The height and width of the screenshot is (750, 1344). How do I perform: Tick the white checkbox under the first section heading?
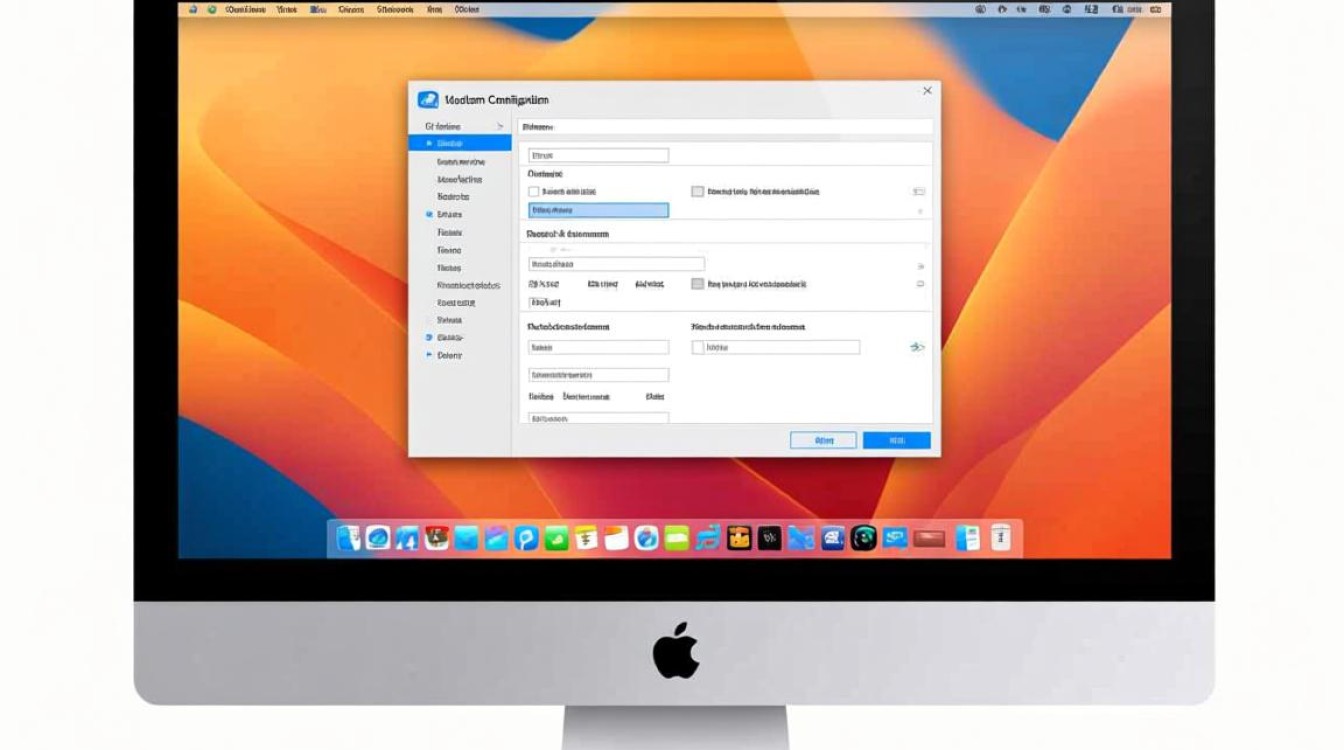pos(534,191)
